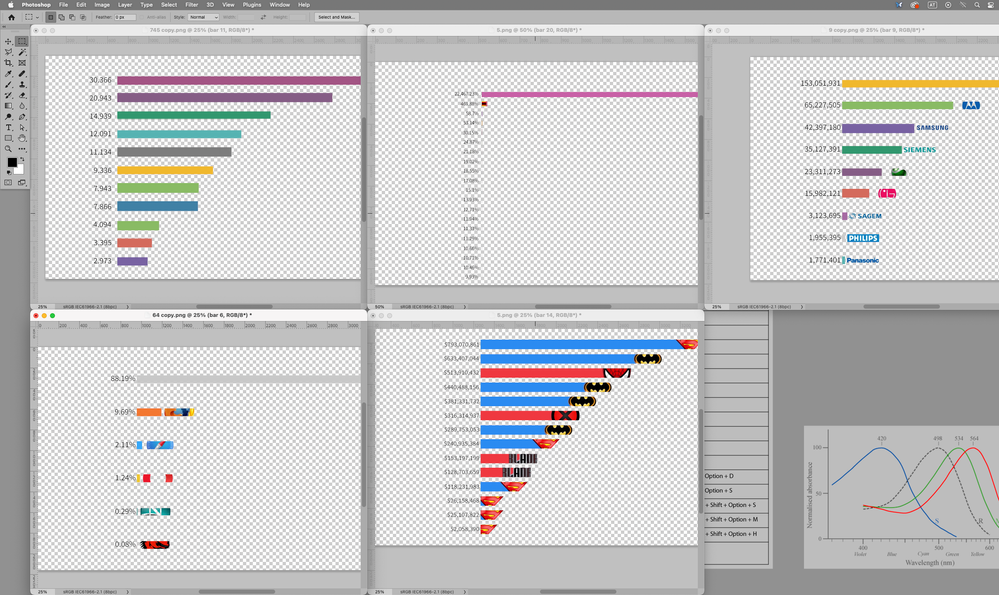Select the Crop tool
The height and width of the screenshot is (595, 999).
(8, 63)
